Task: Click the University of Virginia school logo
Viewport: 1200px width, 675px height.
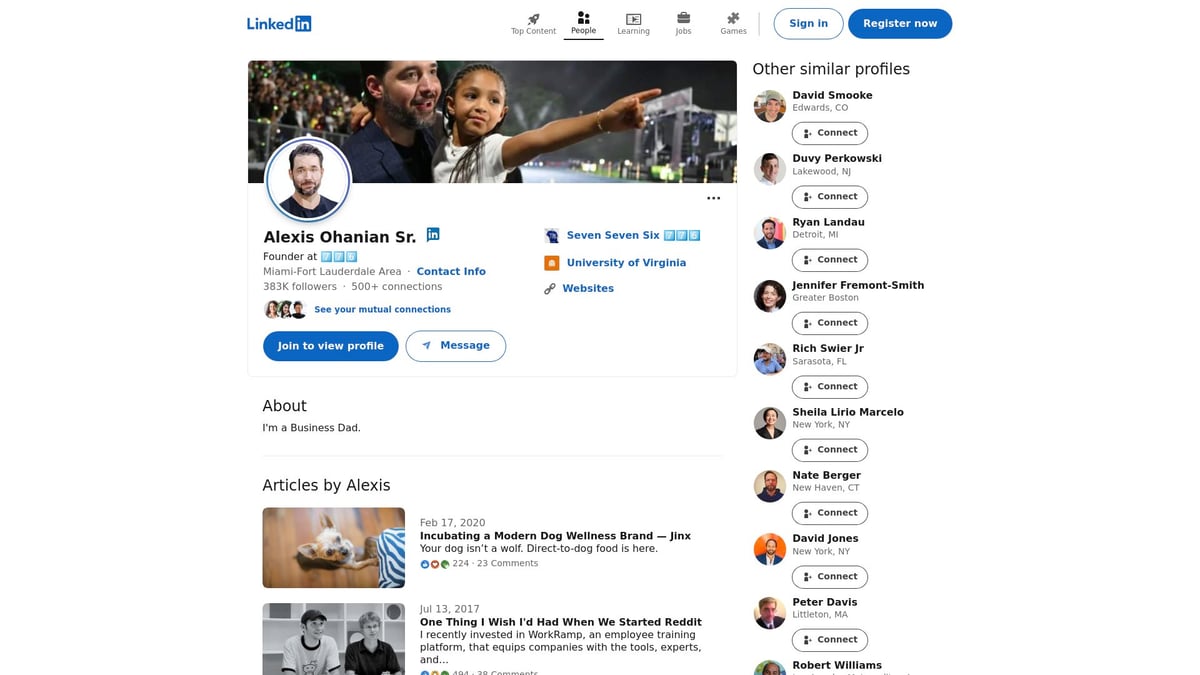Action: (552, 262)
